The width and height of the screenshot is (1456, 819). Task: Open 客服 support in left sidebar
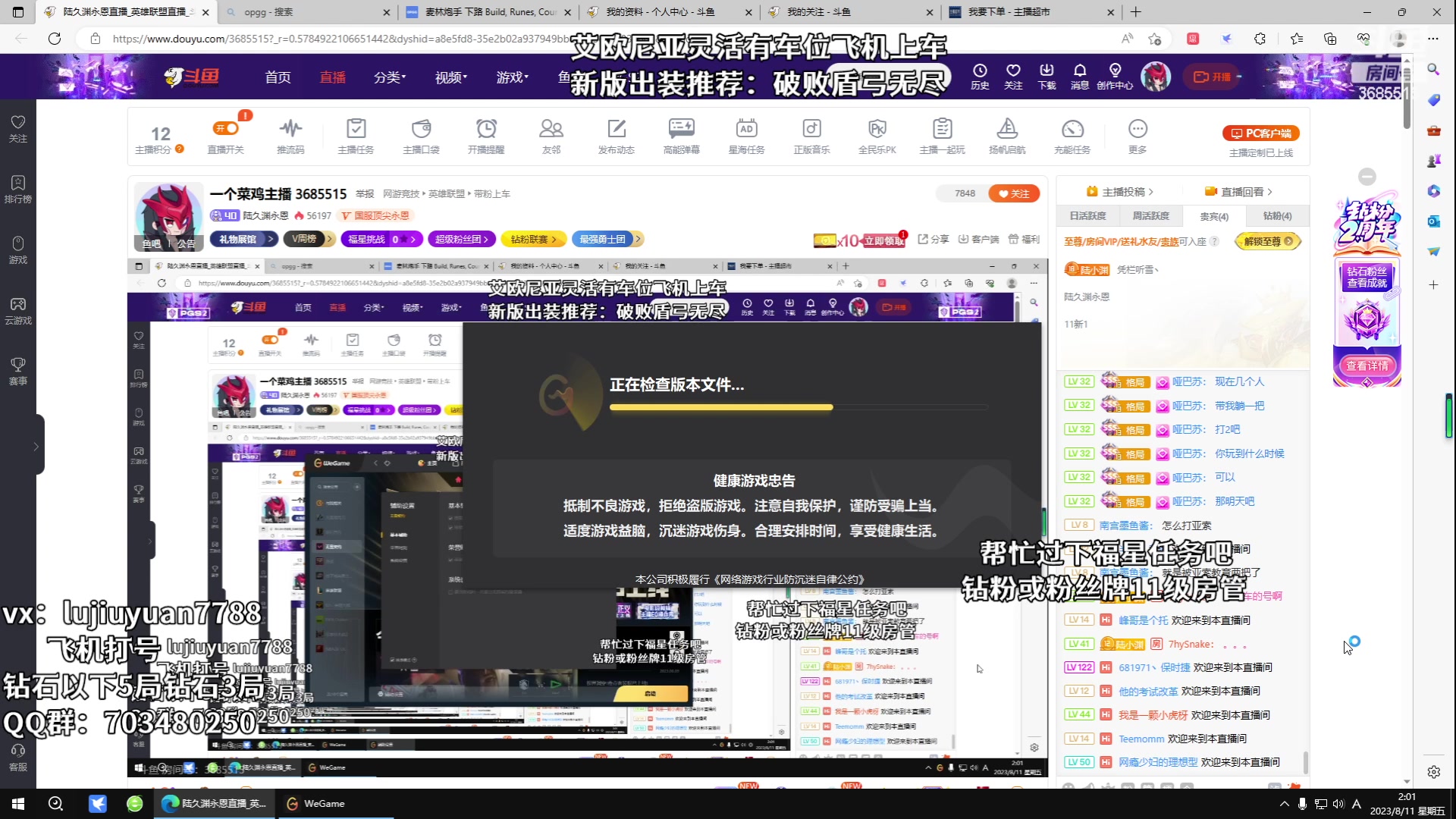coord(18,758)
